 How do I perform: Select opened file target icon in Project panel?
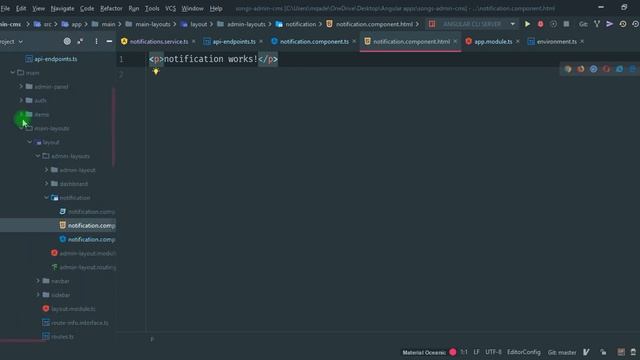coord(67,41)
